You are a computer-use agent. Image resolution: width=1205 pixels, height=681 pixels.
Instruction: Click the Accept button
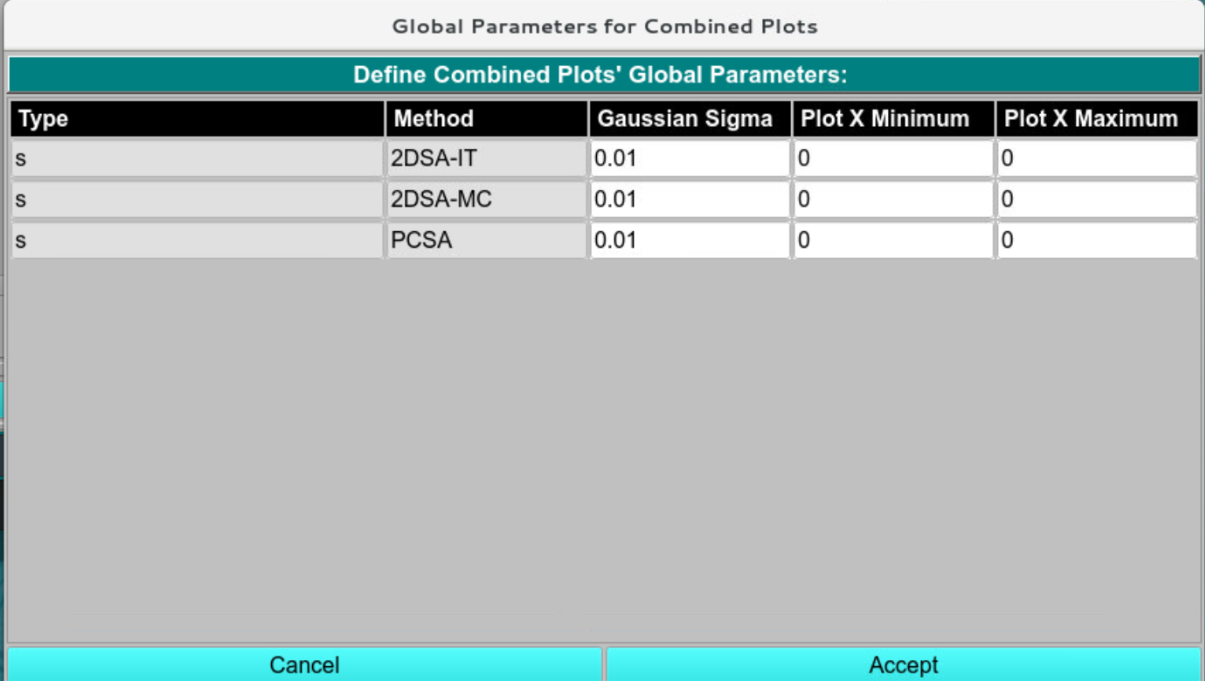click(903, 665)
